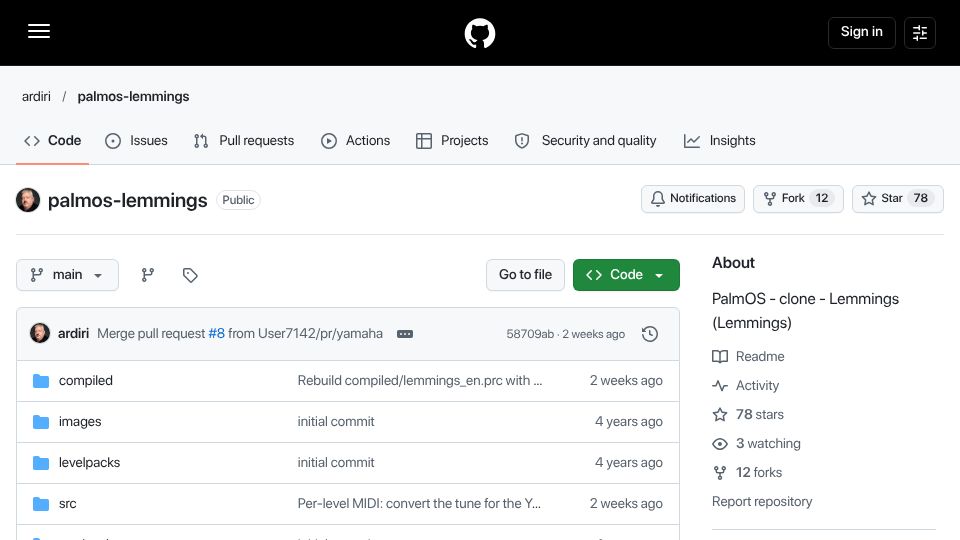Switch to the Issues tab
The height and width of the screenshot is (540, 960).
pyautogui.click(x=136, y=141)
